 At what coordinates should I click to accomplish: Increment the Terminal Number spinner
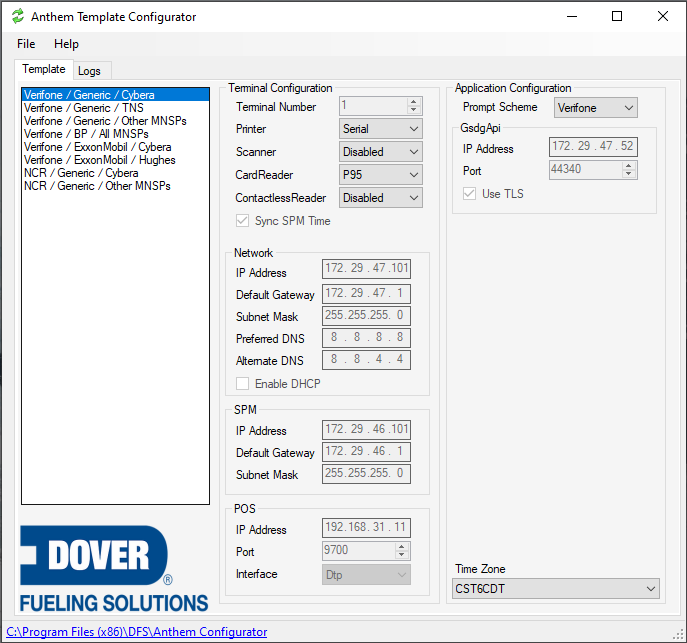[x=413, y=102]
